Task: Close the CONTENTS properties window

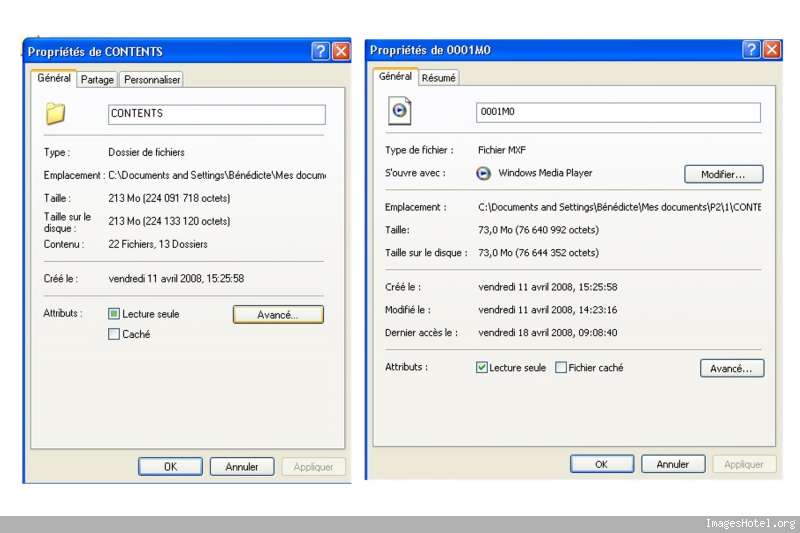Action: coord(341,51)
